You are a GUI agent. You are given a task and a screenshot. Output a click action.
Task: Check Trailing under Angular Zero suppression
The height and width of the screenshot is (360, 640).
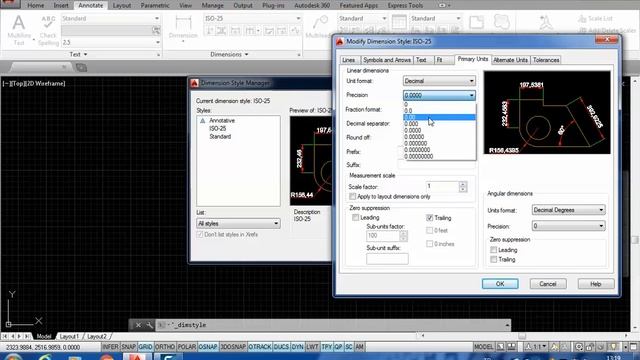(x=493, y=259)
